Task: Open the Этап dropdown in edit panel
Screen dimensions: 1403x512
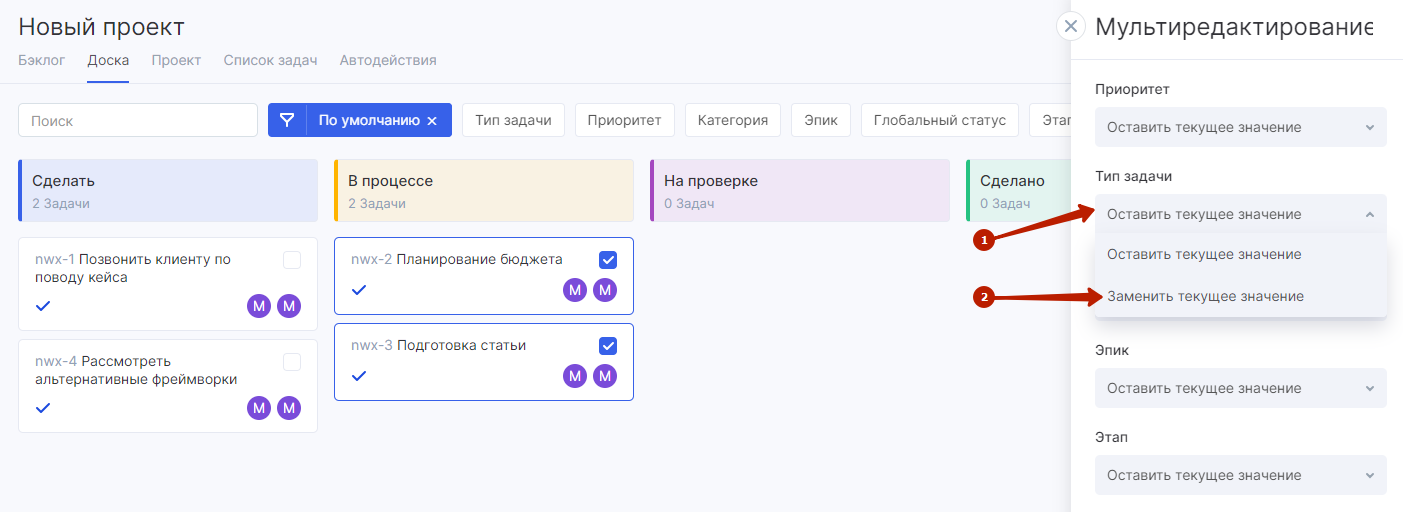Action: coord(1240,475)
